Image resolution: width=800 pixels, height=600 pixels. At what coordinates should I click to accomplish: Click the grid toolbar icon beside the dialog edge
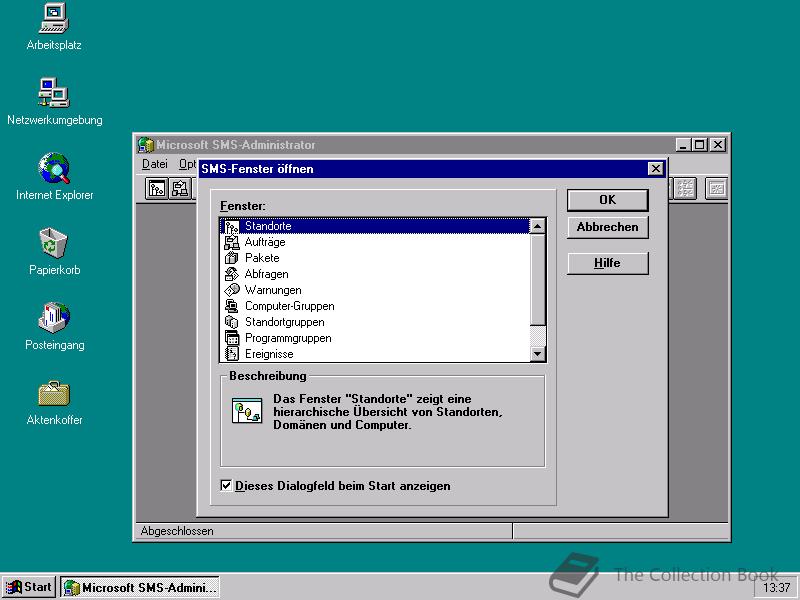[685, 189]
